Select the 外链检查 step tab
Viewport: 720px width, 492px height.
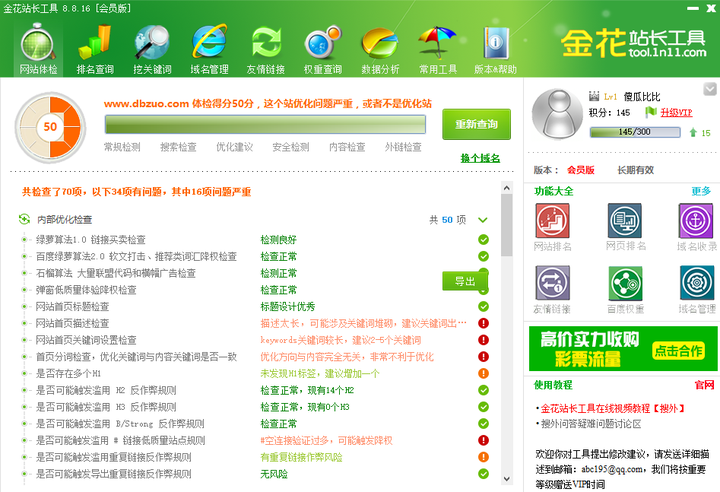click(x=403, y=147)
